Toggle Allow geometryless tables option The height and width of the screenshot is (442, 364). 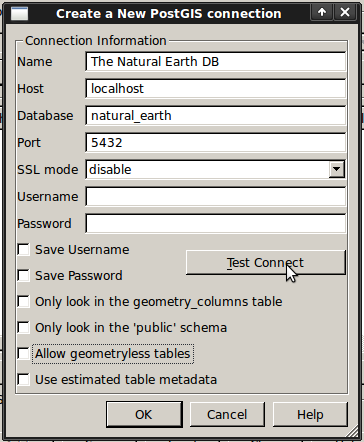tap(24, 354)
